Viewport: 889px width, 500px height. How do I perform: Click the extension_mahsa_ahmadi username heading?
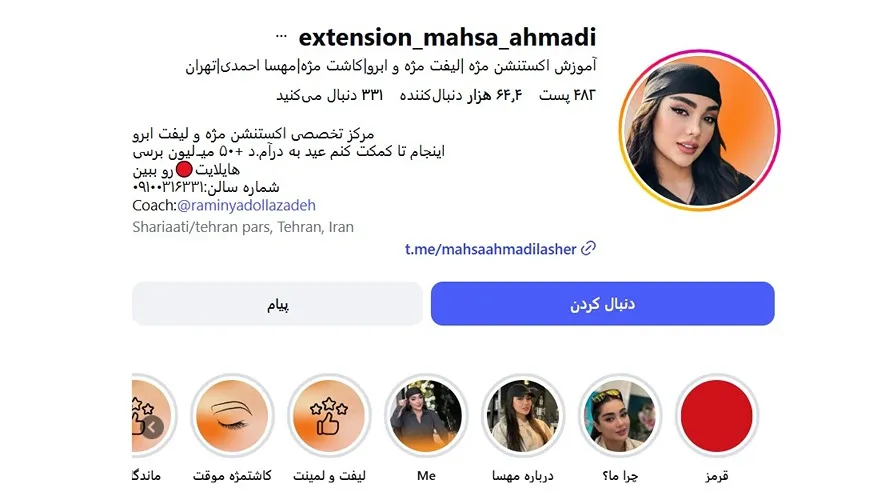point(447,37)
